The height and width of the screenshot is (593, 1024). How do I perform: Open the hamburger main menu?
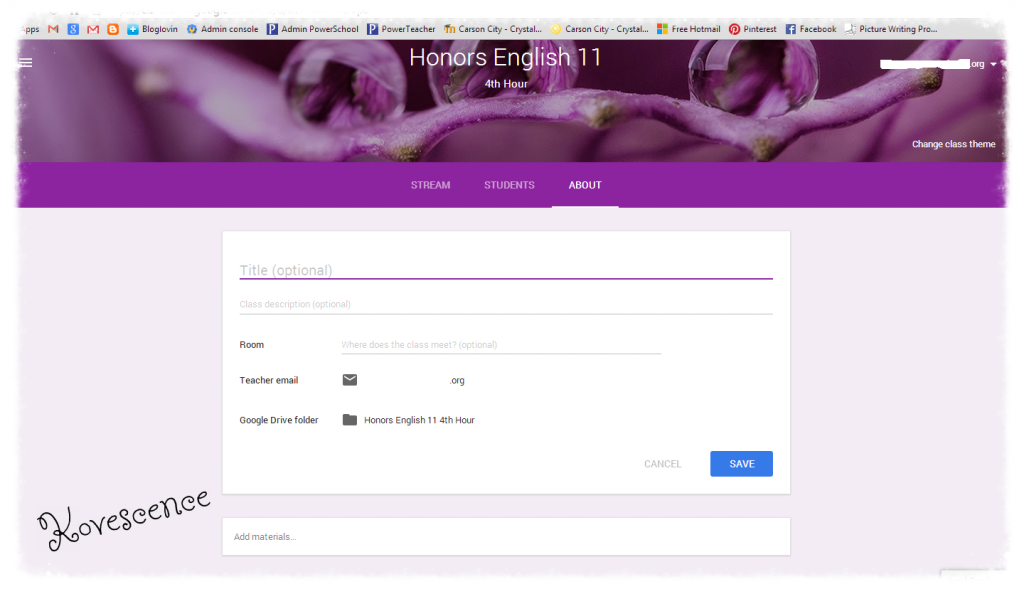[26, 62]
